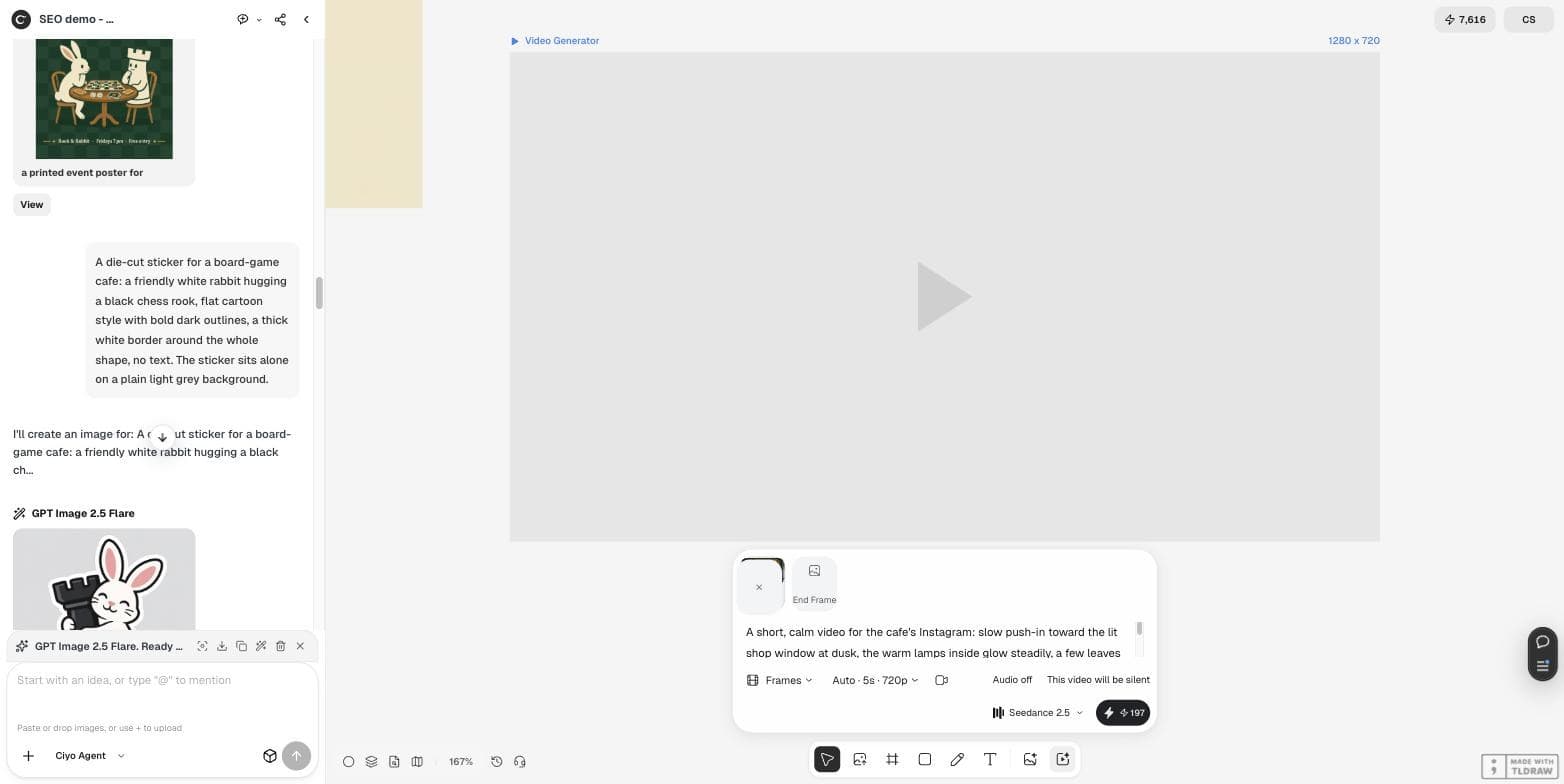The width and height of the screenshot is (1564, 784).
Task: Open the chess rabbit poster thumbnail
Action: (x=104, y=98)
